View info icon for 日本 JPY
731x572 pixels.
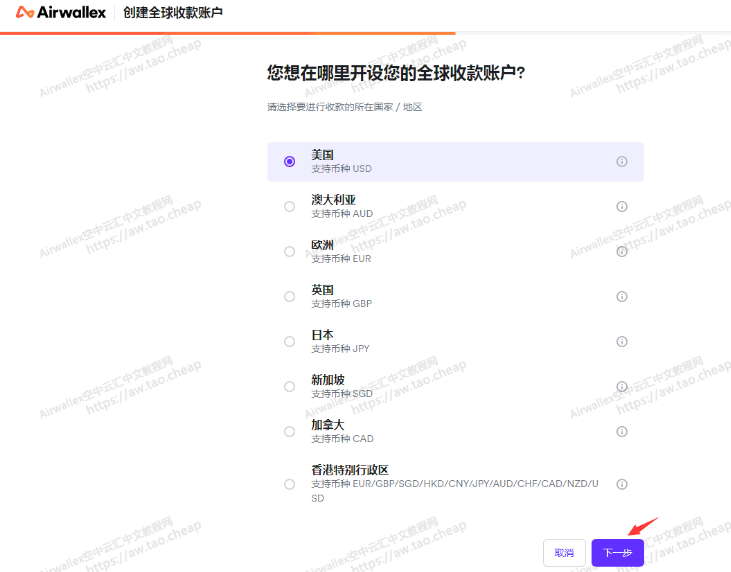coord(622,342)
